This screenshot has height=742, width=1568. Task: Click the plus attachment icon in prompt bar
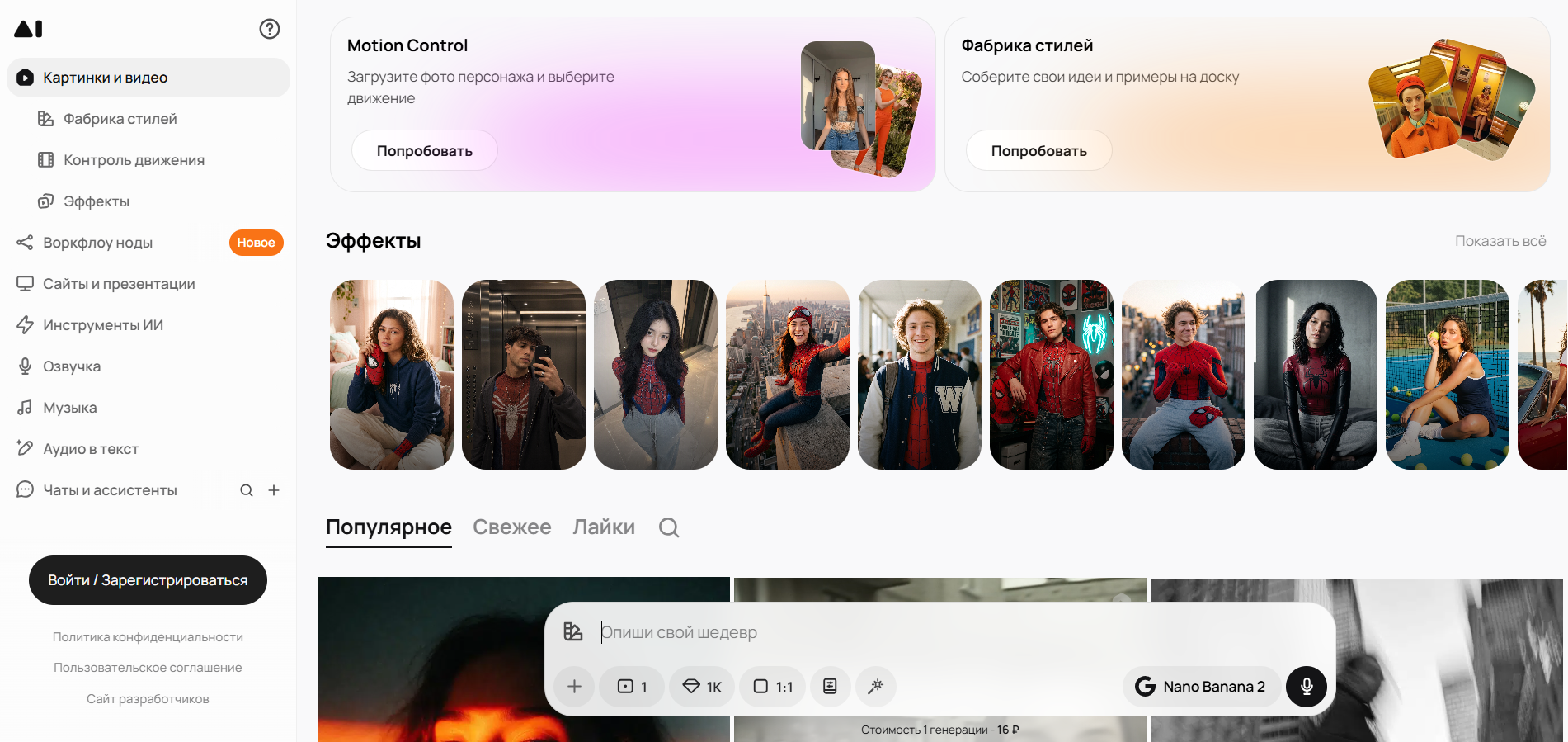click(x=575, y=687)
